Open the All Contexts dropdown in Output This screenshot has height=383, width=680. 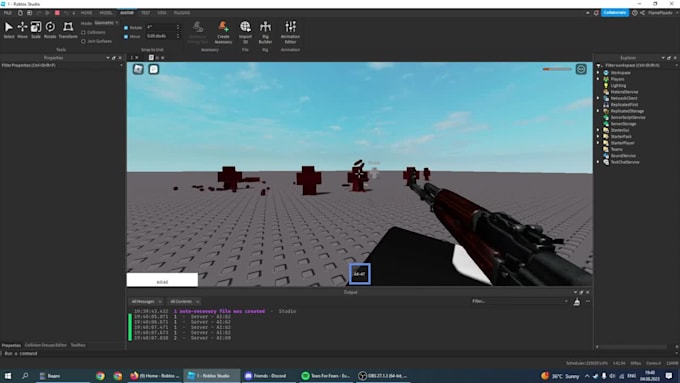coord(184,301)
